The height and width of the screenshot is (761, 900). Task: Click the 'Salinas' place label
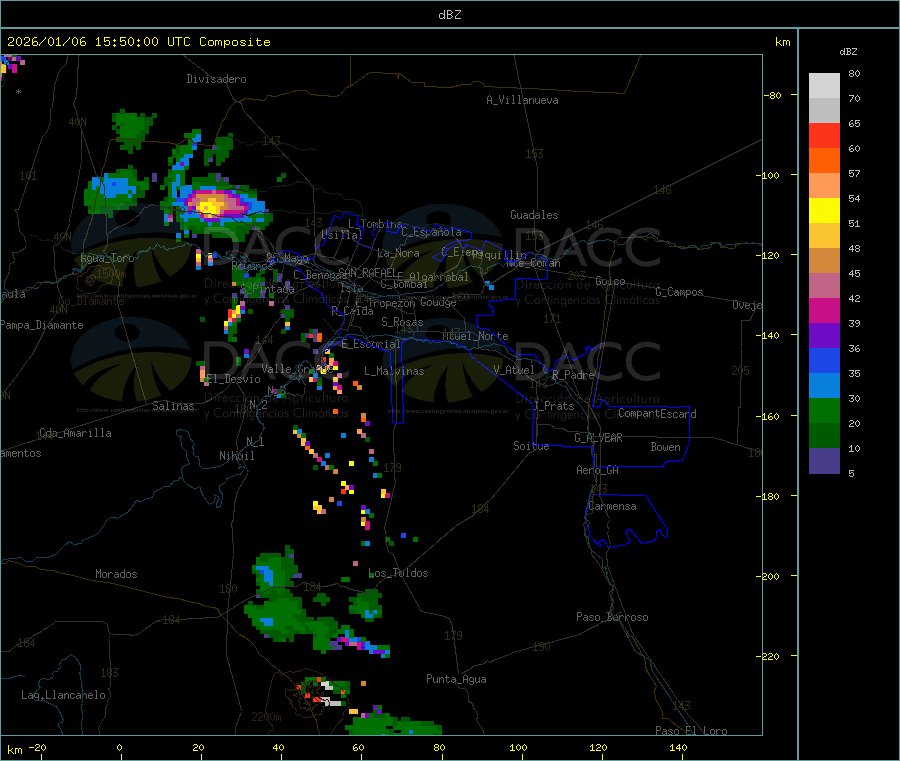[x=173, y=406]
